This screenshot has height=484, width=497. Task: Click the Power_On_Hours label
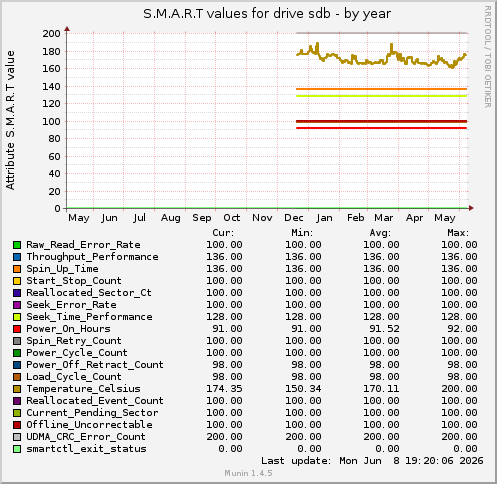[68, 329]
